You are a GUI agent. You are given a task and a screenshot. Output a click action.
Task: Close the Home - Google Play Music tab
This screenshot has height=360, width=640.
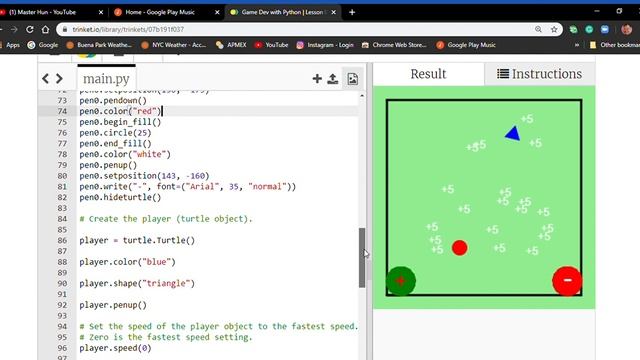point(217,12)
